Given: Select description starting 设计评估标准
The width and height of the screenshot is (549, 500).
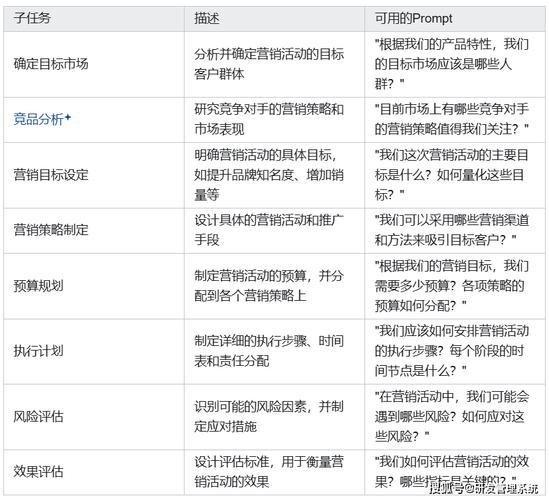Looking at the screenshot, I should 269,472.
